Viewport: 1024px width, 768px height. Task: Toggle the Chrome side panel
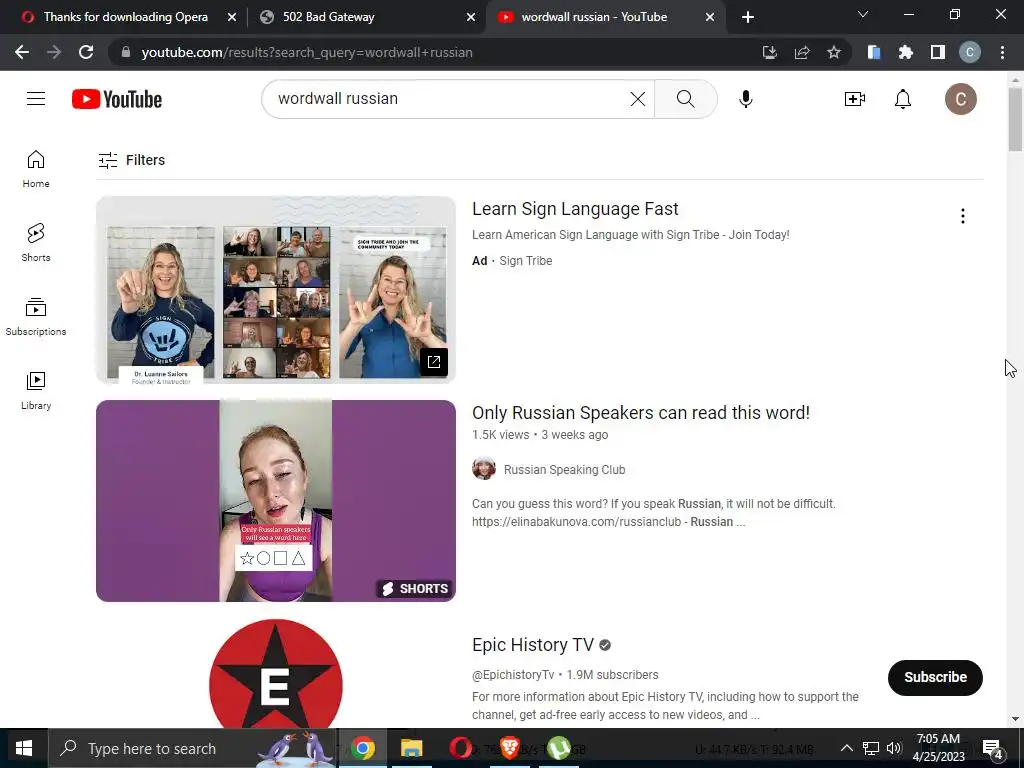click(x=937, y=52)
